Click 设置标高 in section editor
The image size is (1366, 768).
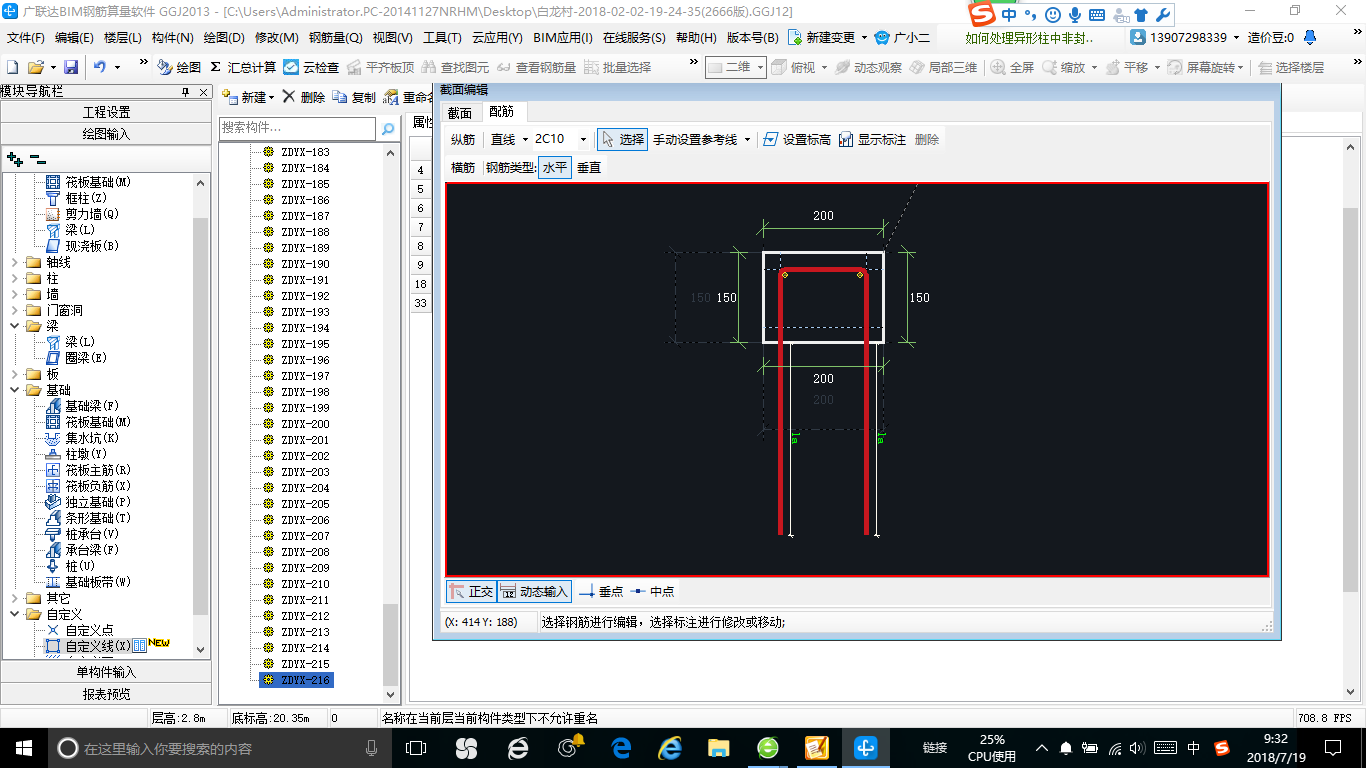[797, 139]
